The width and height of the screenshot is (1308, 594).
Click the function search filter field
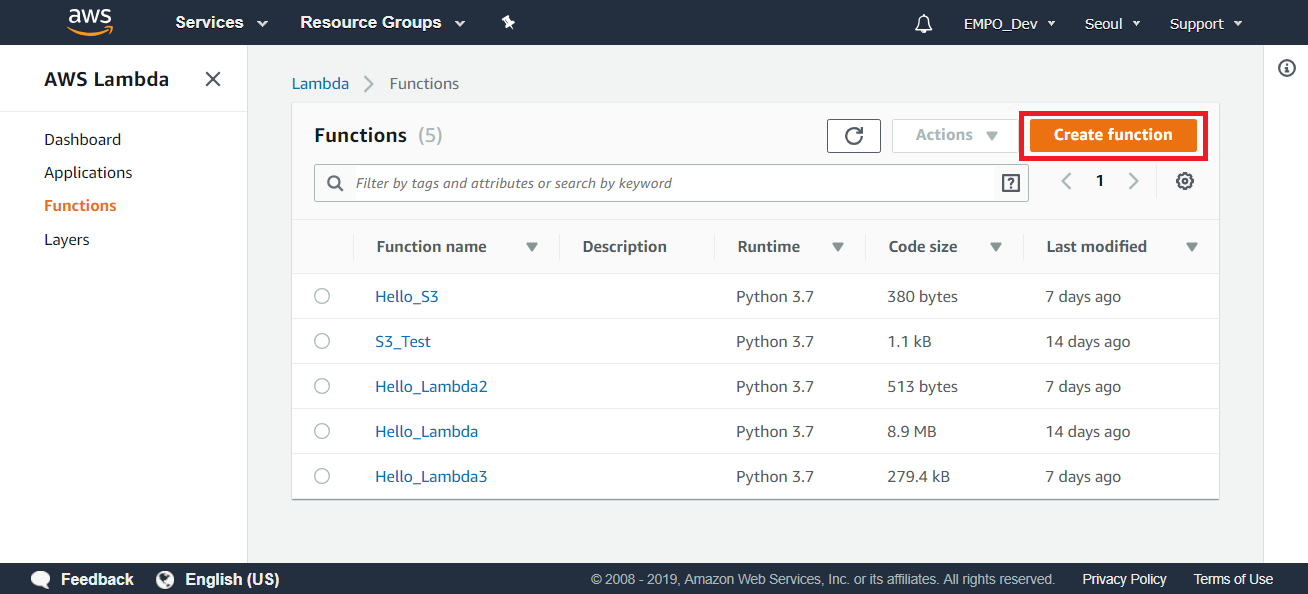click(670, 183)
